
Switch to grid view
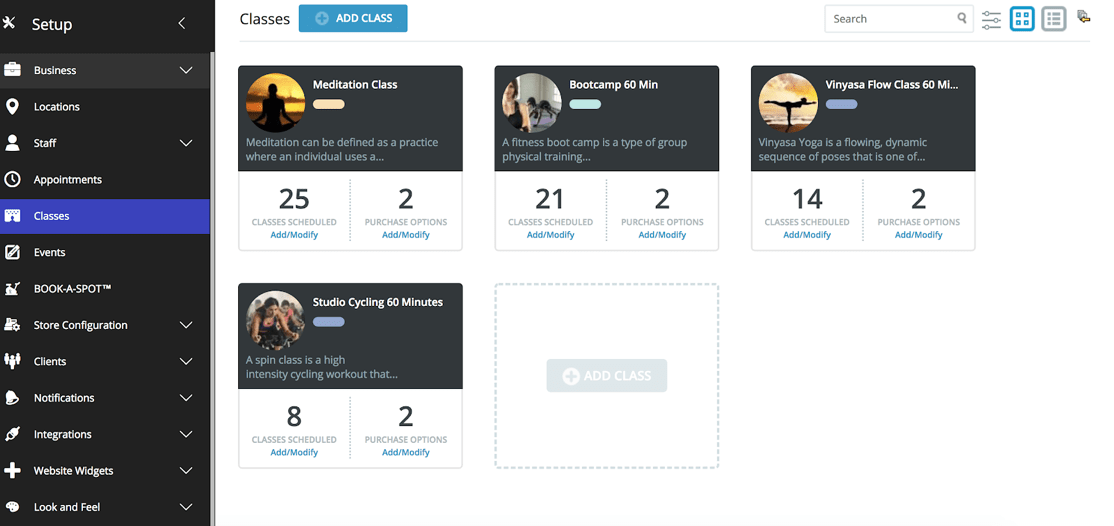coord(1022,19)
